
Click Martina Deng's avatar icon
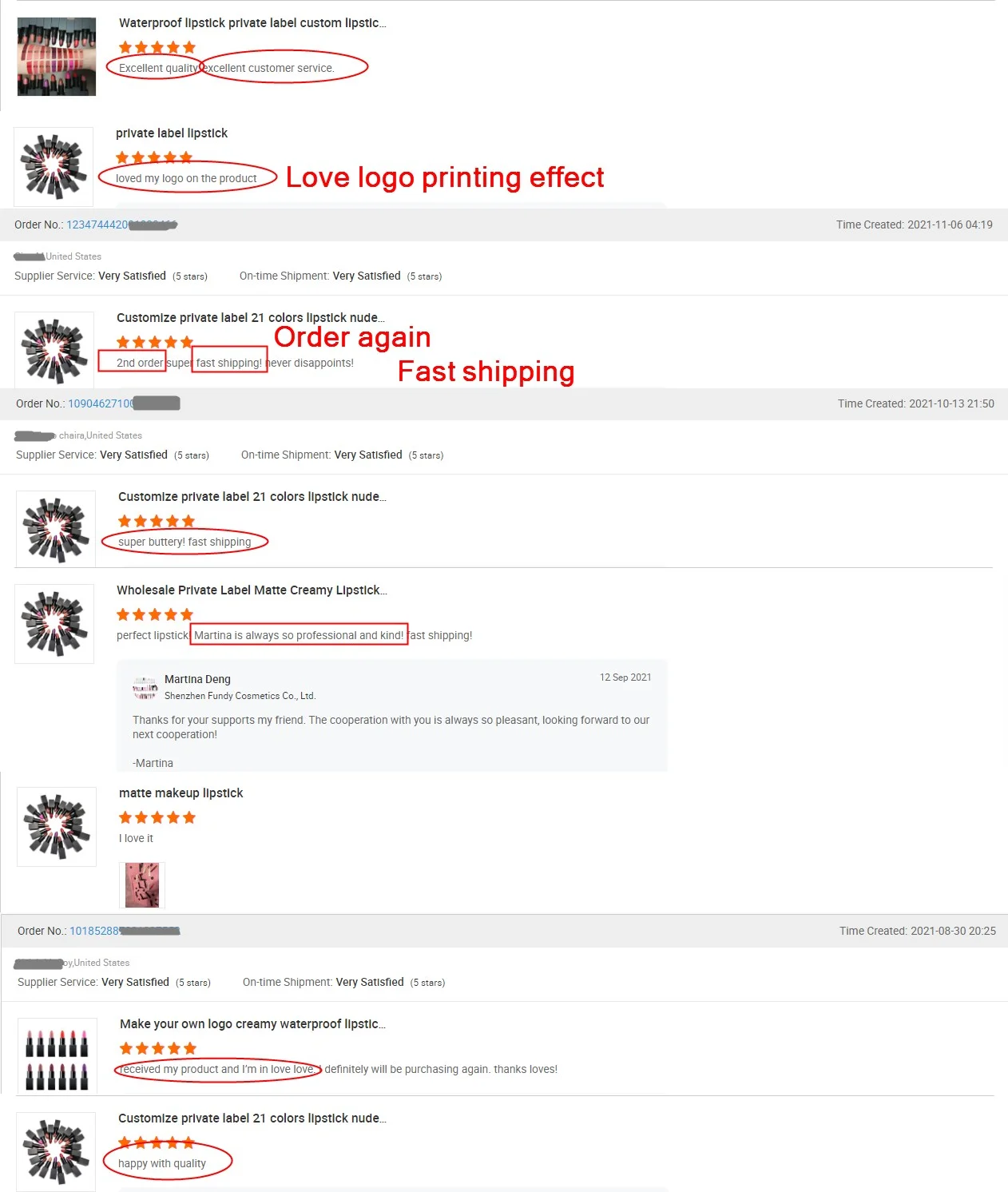tap(145, 687)
